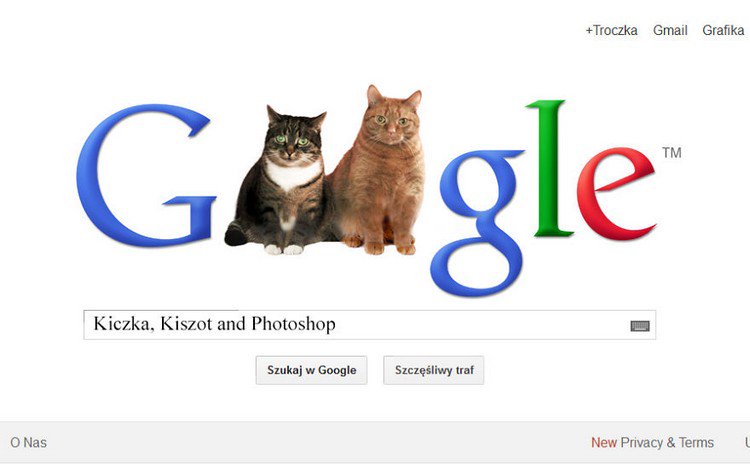Click the Szukaj w Google button
The image size is (750, 464).
pos(311,370)
